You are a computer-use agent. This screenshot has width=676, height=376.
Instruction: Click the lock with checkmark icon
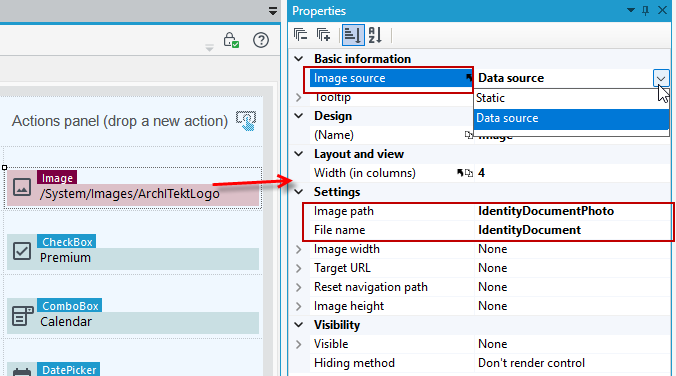coord(231,40)
